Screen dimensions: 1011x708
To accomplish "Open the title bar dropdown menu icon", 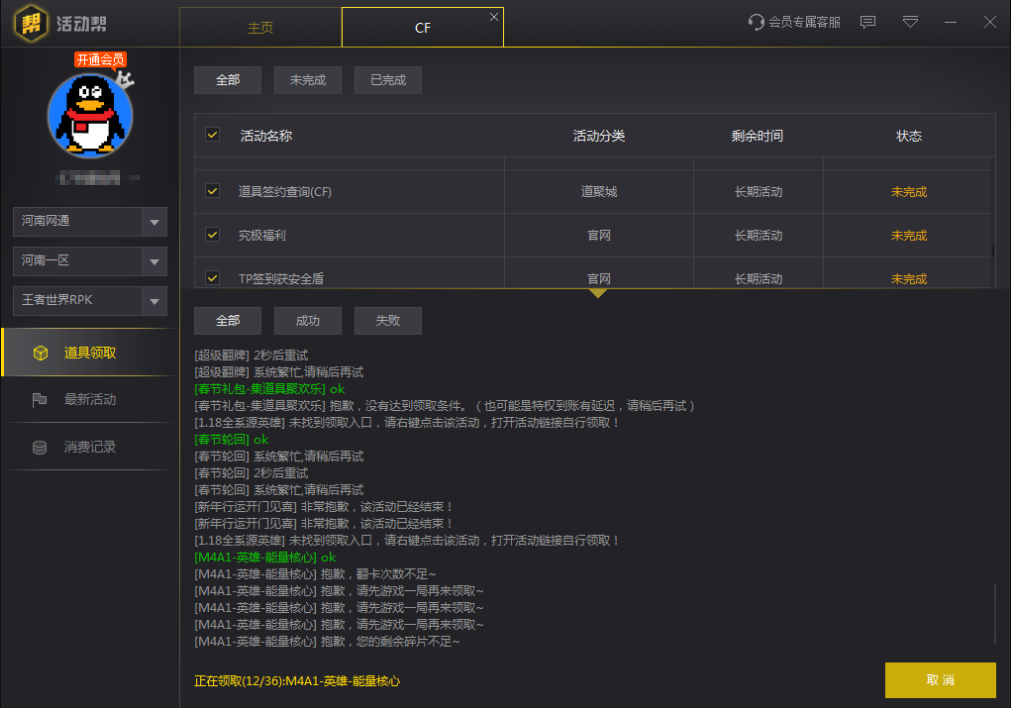I will tap(910, 23).
